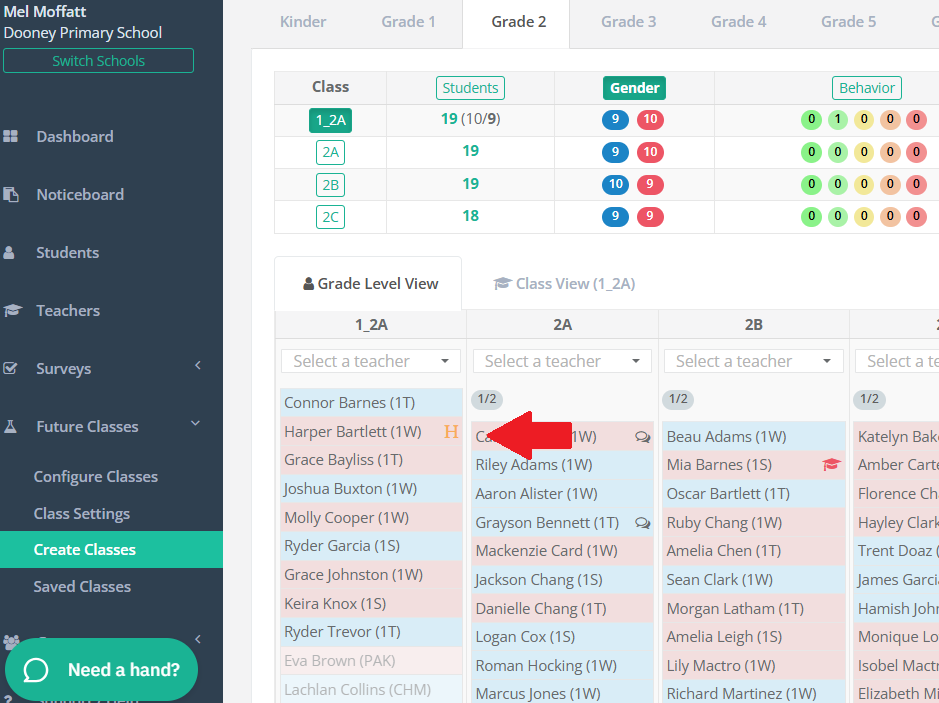Click the Switch Schools button
This screenshot has width=939, height=703.
[x=98, y=60]
